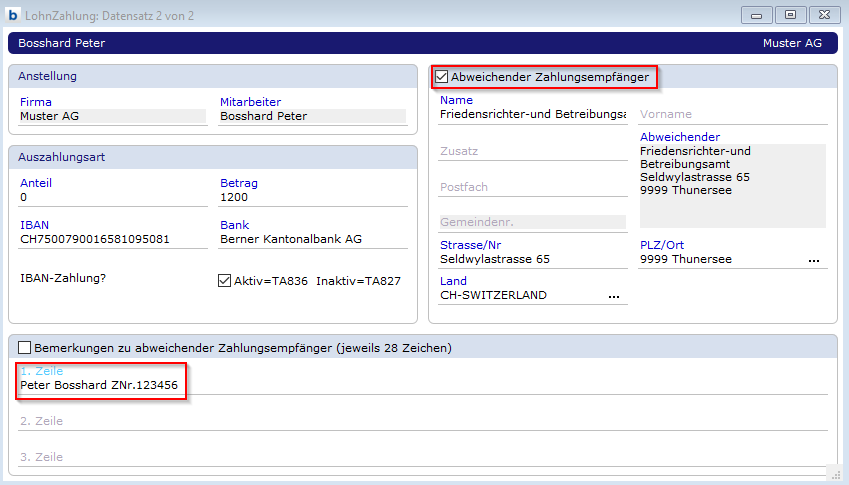
Task: Toggle the IBAN-Zahlung Aktiv=TA836 checkbox
Action: 225,281
